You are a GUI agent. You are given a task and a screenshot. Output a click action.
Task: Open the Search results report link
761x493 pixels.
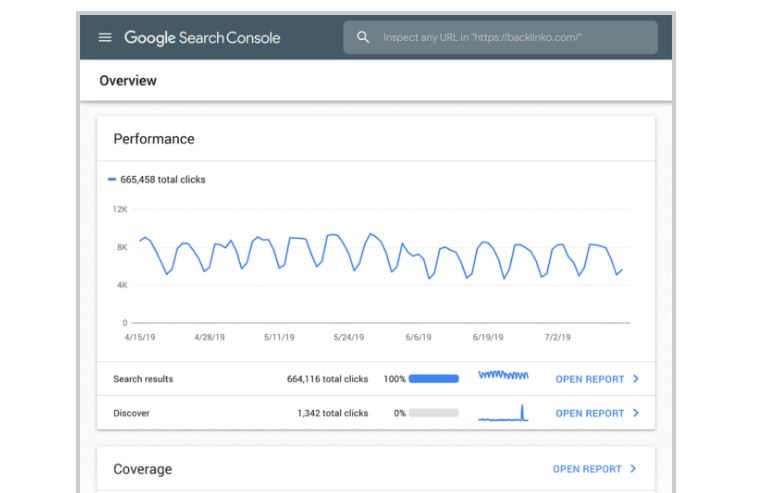pyautogui.click(x=590, y=379)
